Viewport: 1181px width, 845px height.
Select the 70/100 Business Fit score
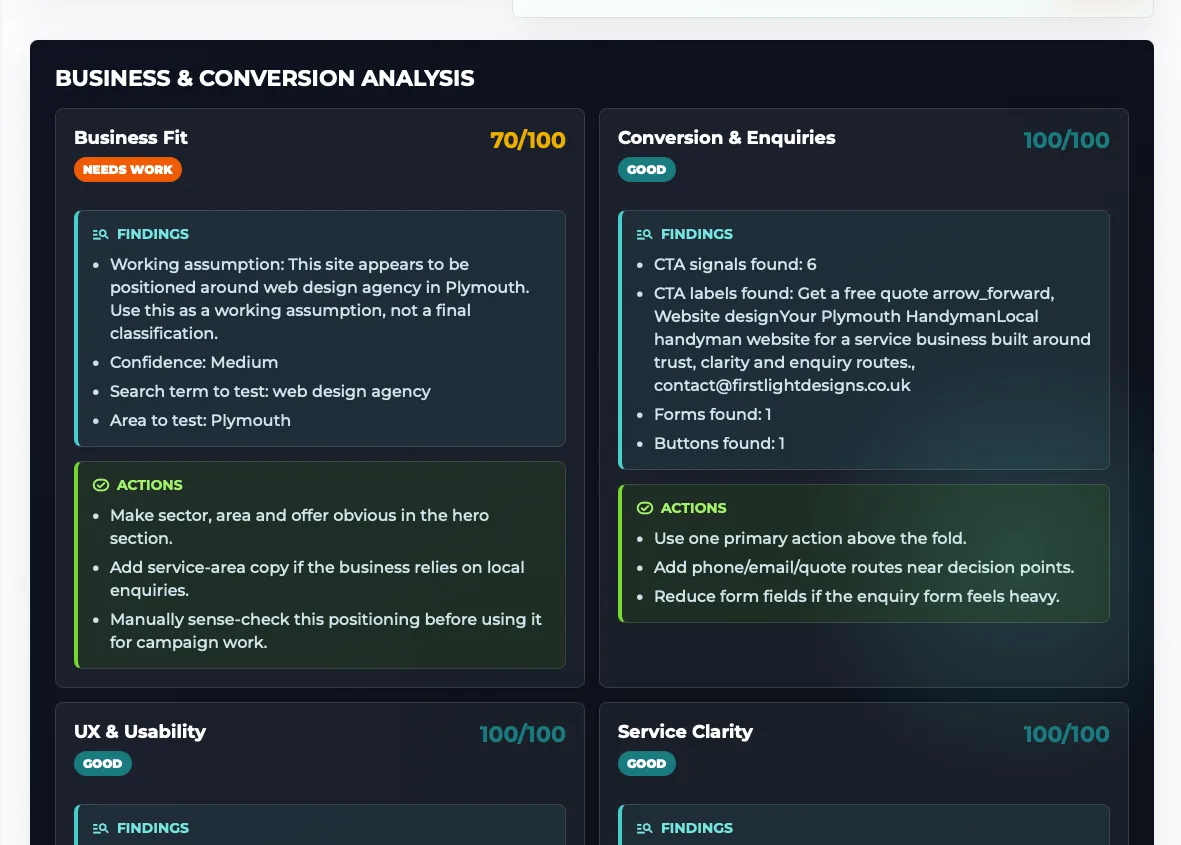(x=527, y=140)
